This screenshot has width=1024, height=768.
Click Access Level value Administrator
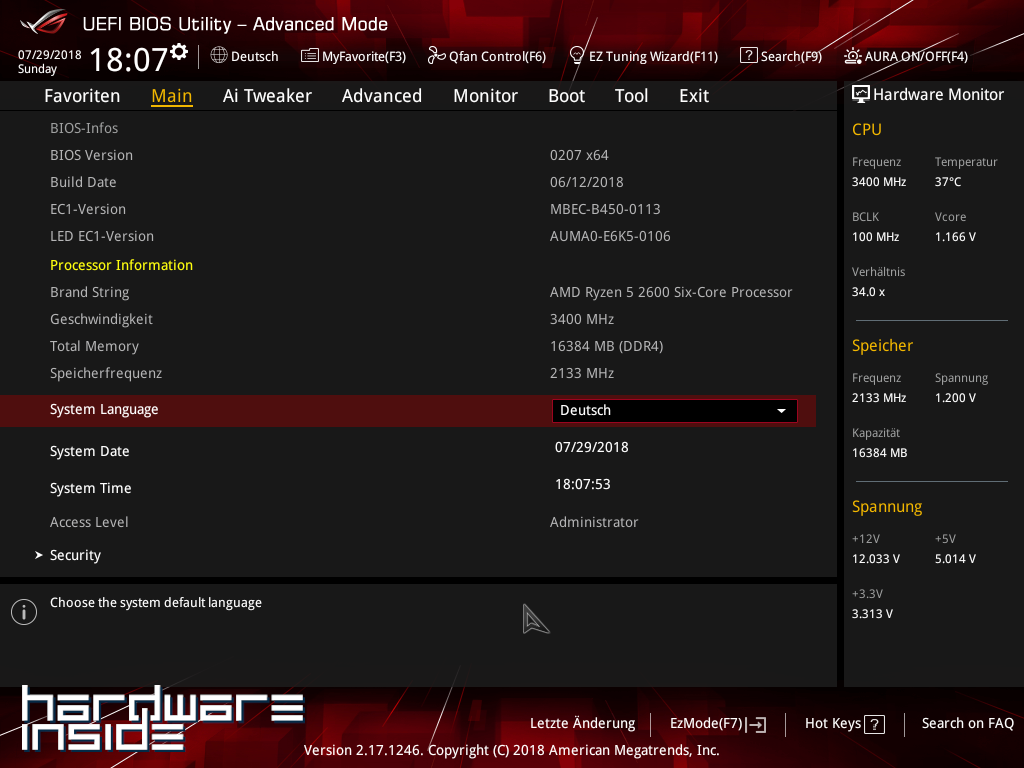(x=594, y=522)
